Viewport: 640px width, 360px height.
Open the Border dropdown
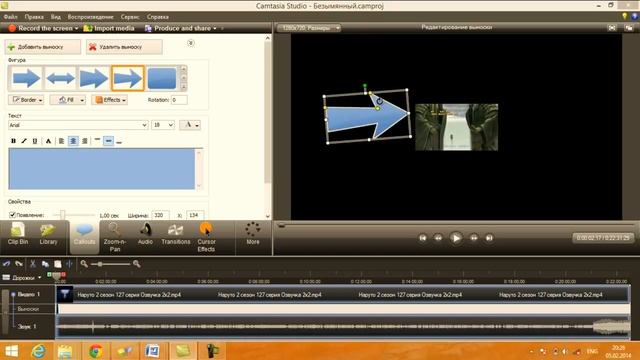[26, 100]
